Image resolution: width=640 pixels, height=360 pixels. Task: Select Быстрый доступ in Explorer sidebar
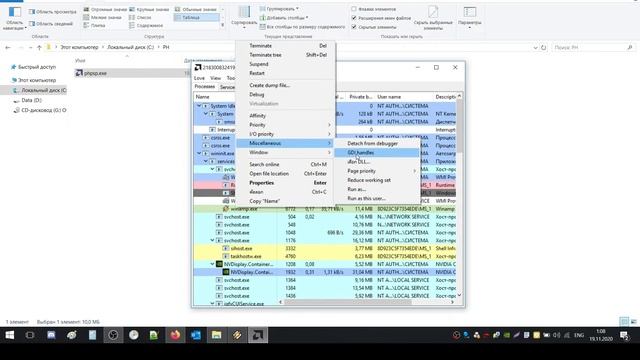point(37,67)
